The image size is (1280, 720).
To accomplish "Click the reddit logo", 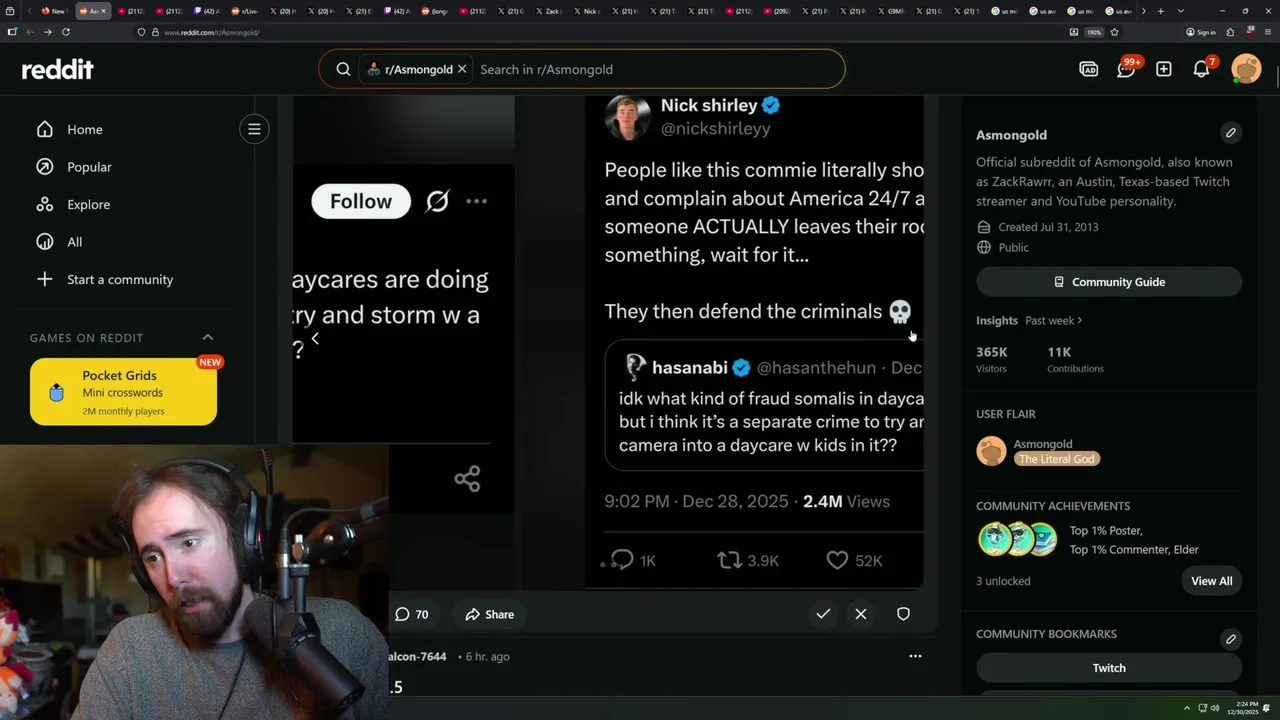I will click(x=57, y=69).
